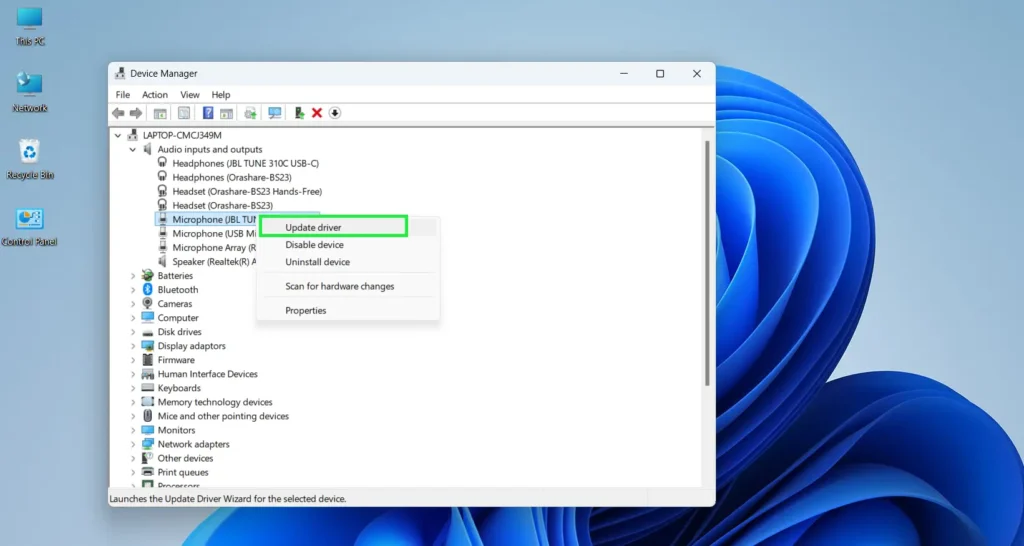Click the Scan for hardware changes monitor icon

point(275,113)
